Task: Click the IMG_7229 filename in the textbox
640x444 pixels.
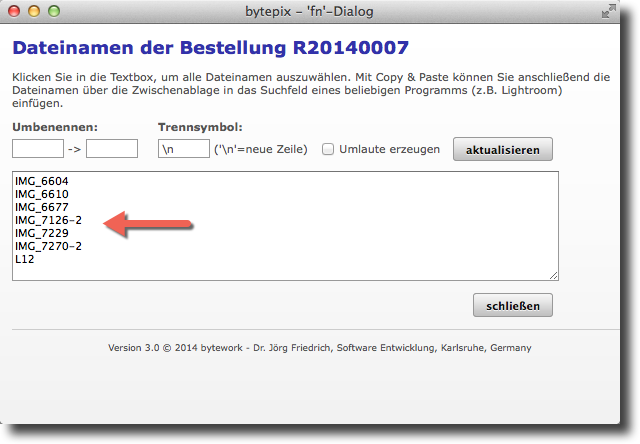Action: [x=42, y=233]
